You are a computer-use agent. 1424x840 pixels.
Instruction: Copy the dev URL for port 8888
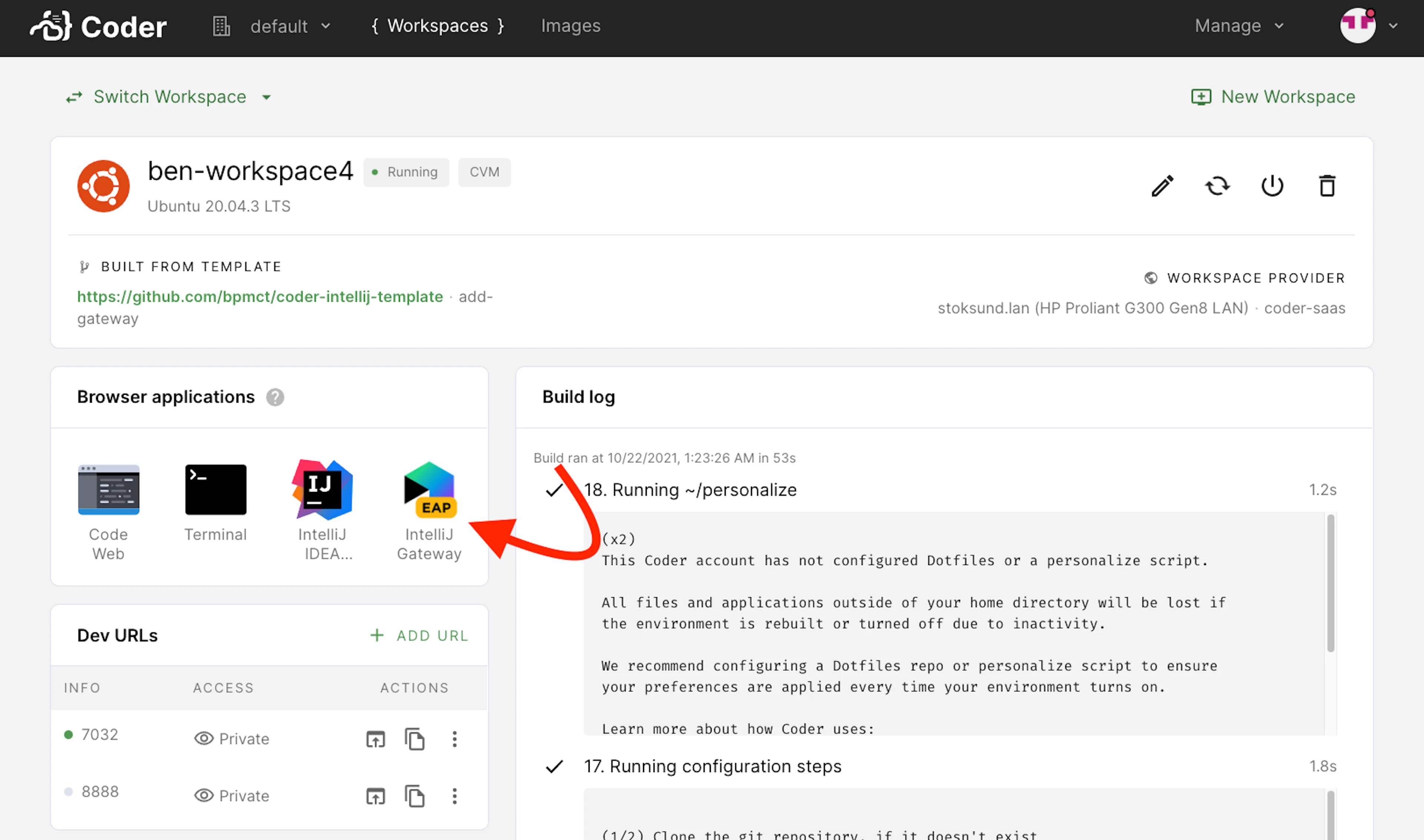click(415, 796)
